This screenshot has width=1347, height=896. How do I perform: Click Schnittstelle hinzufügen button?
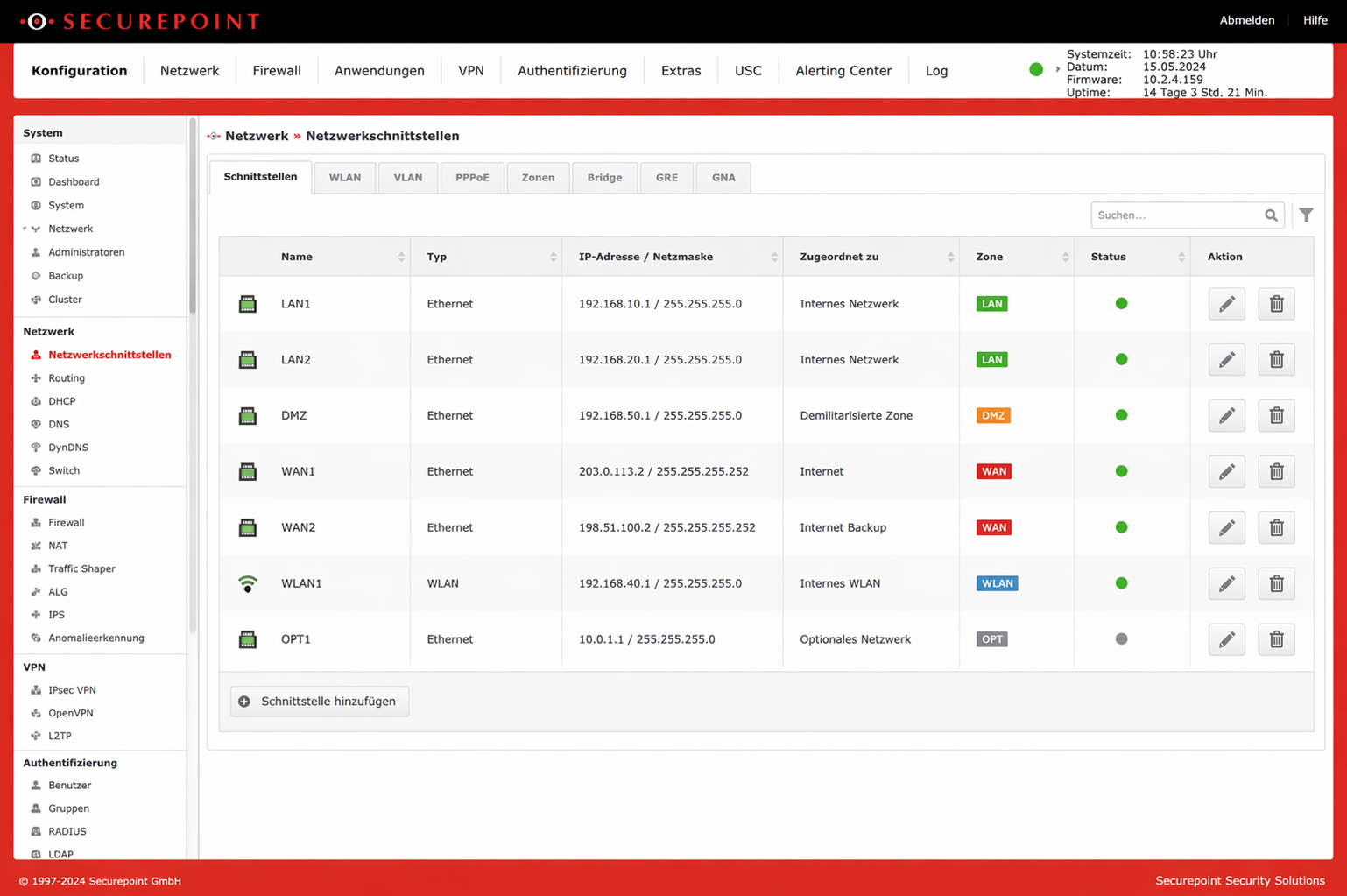coord(320,702)
